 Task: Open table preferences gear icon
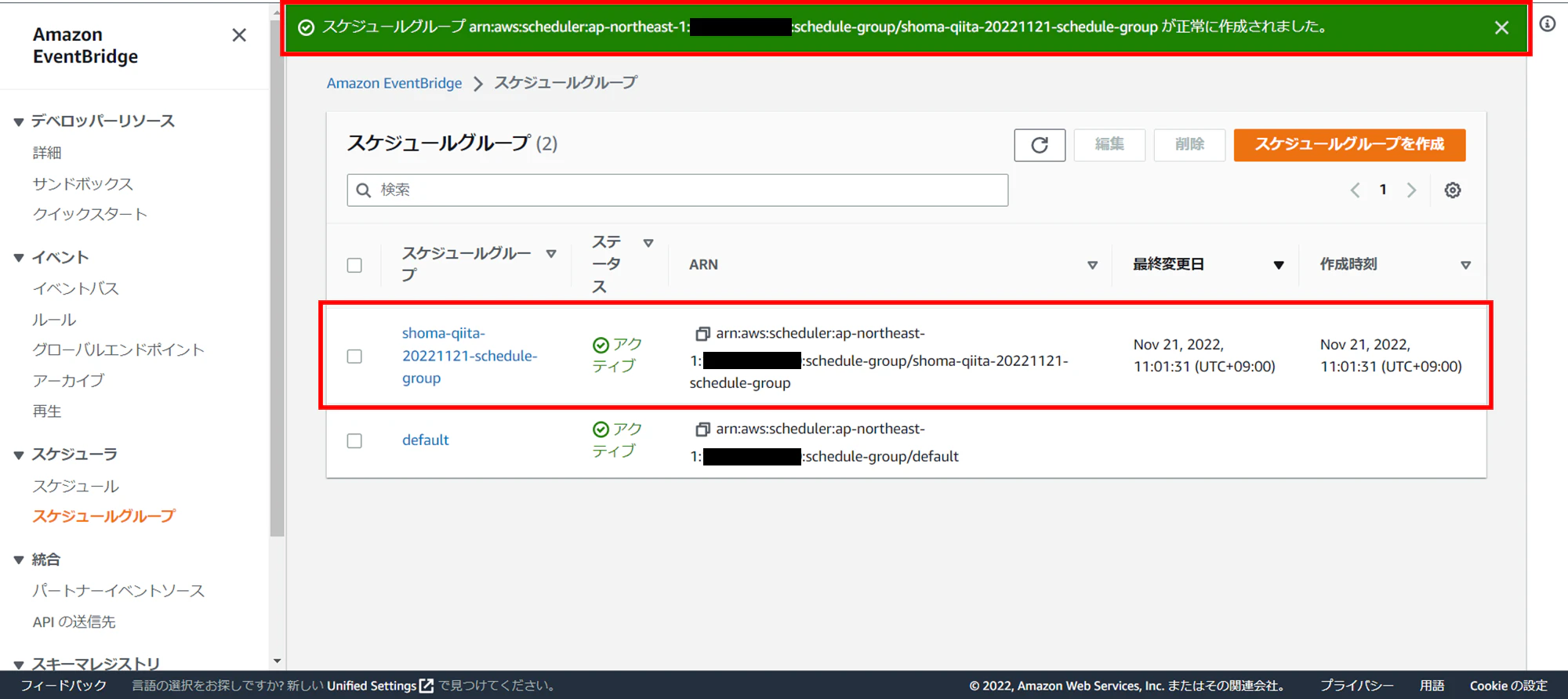(x=1453, y=190)
